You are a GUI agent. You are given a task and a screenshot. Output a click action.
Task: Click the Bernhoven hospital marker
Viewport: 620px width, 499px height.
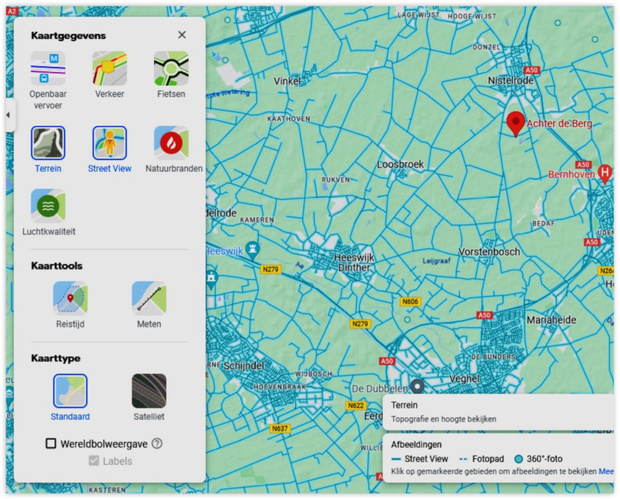604,172
